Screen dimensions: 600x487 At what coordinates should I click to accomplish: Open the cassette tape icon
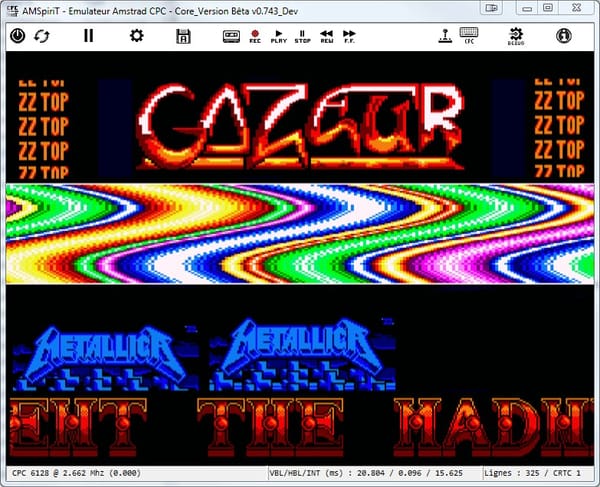click(x=232, y=36)
